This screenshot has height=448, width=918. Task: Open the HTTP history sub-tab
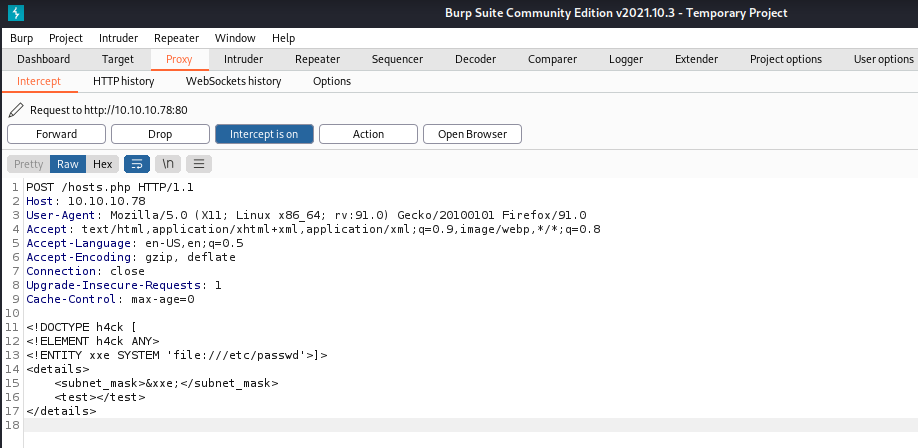pyautogui.click(x=124, y=81)
